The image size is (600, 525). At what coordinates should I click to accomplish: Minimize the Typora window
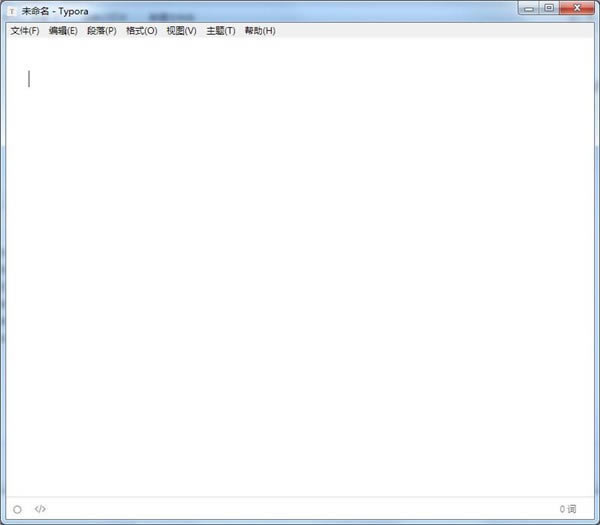pyautogui.click(x=529, y=8)
